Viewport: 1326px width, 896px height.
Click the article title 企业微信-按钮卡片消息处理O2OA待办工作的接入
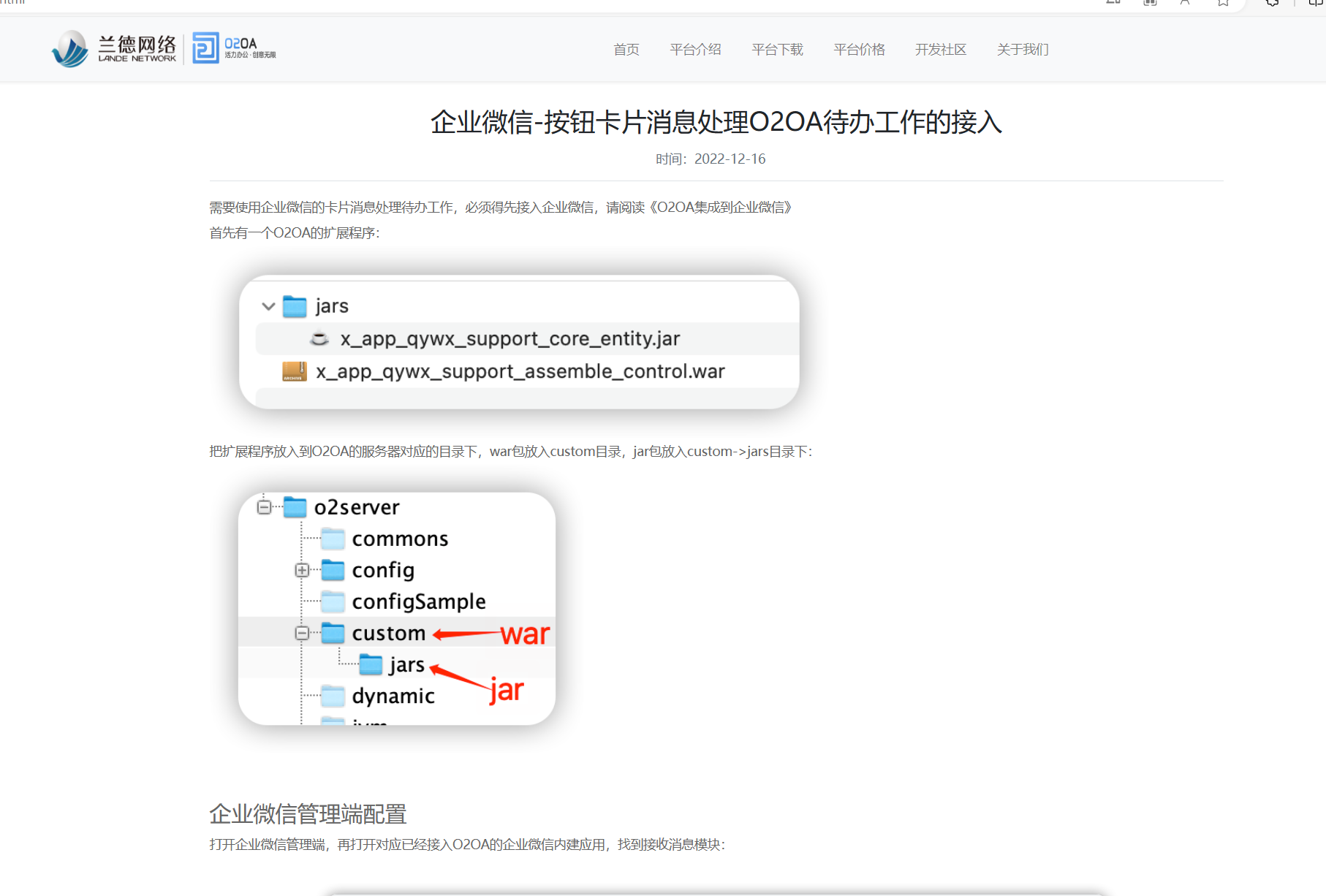716,122
